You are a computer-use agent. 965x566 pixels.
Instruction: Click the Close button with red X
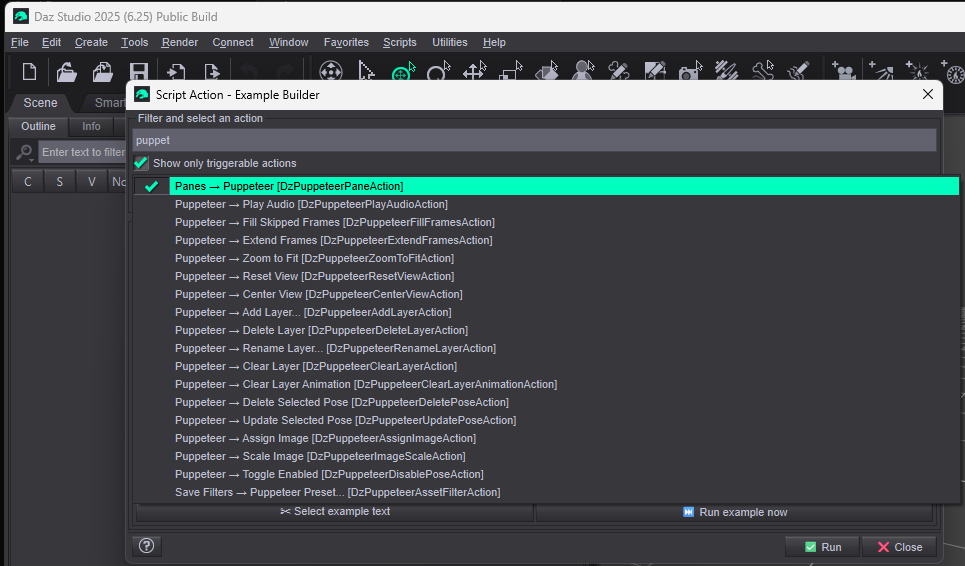899,546
